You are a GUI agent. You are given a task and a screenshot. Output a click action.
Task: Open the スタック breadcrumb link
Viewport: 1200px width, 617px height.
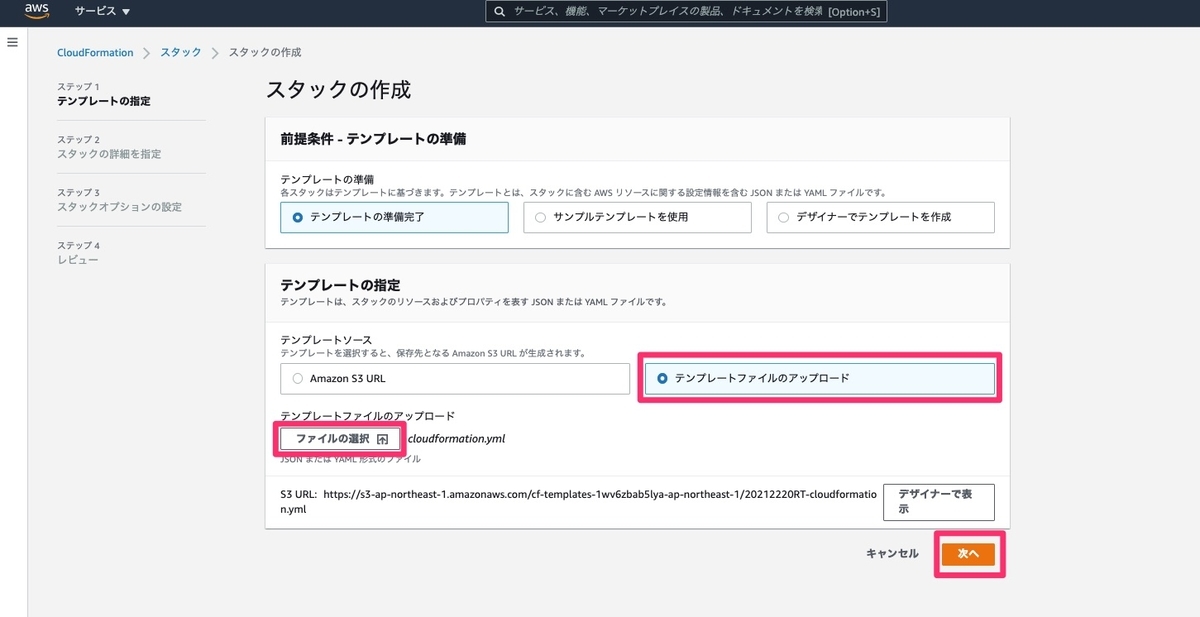pos(181,52)
